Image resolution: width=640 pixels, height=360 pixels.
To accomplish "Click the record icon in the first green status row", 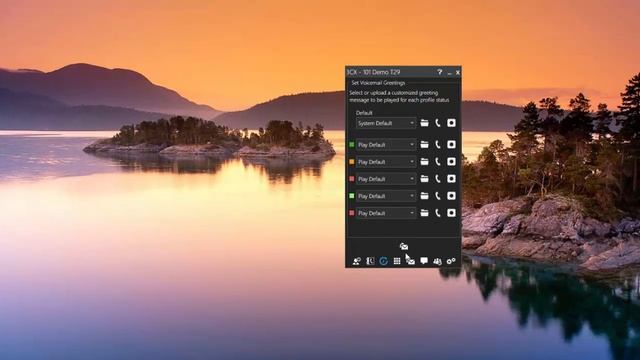I will tap(451, 144).
